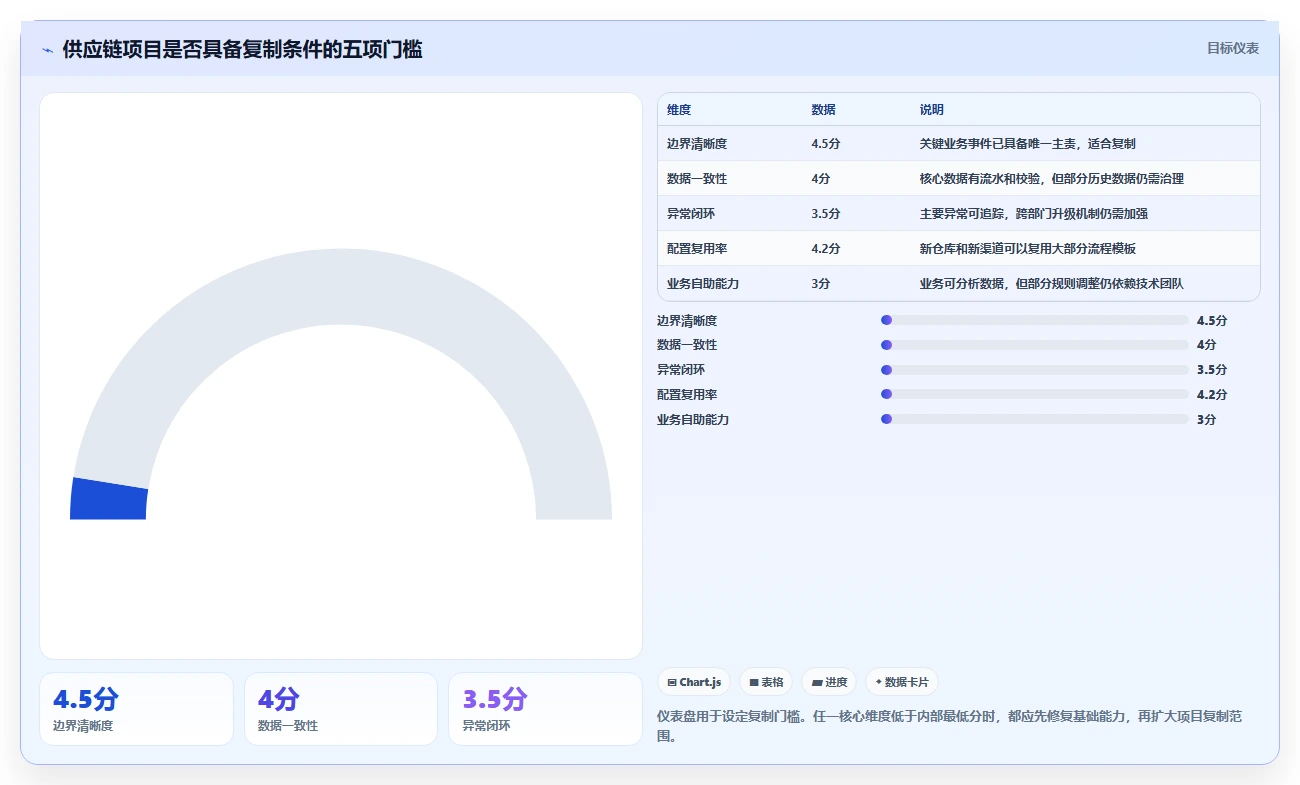Screen dimensions: 1300x785
Task: Click the 边界清晰度 progress bar
Action: click(x=1035, y=320)
